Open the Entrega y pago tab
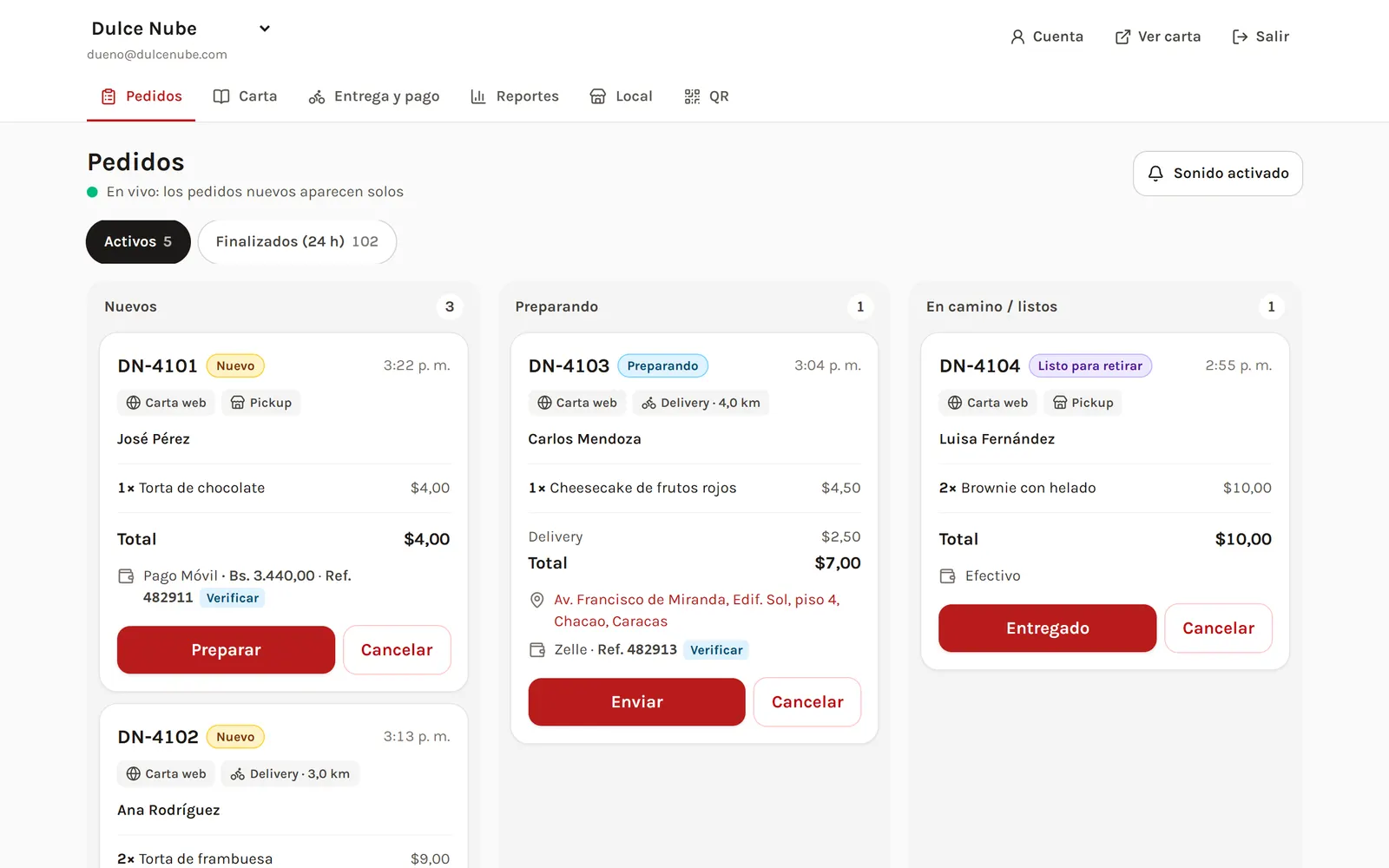 (x=374, y=96)
